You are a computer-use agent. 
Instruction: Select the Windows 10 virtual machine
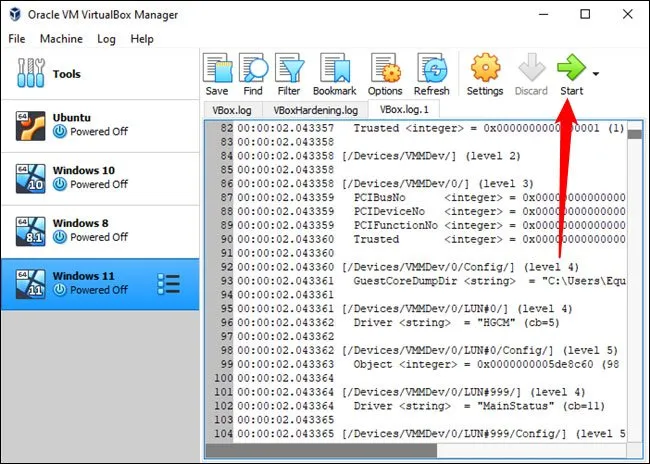(x=100, y=177)
